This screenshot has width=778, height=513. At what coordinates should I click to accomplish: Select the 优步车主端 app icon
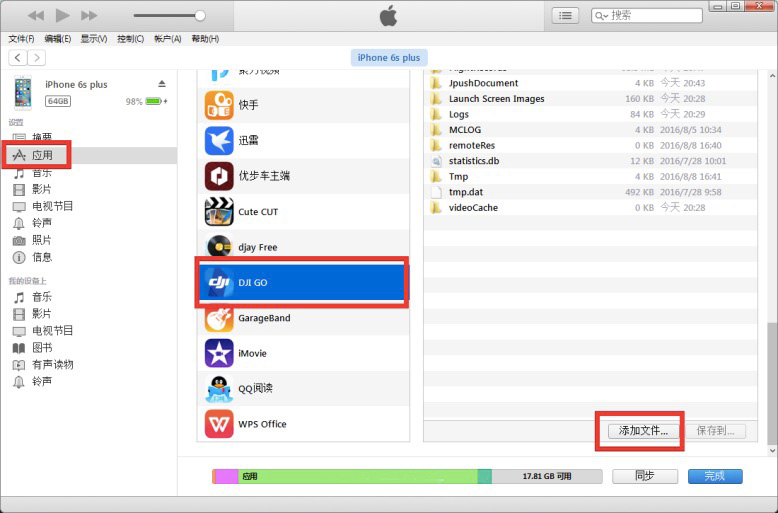(219, 176)
